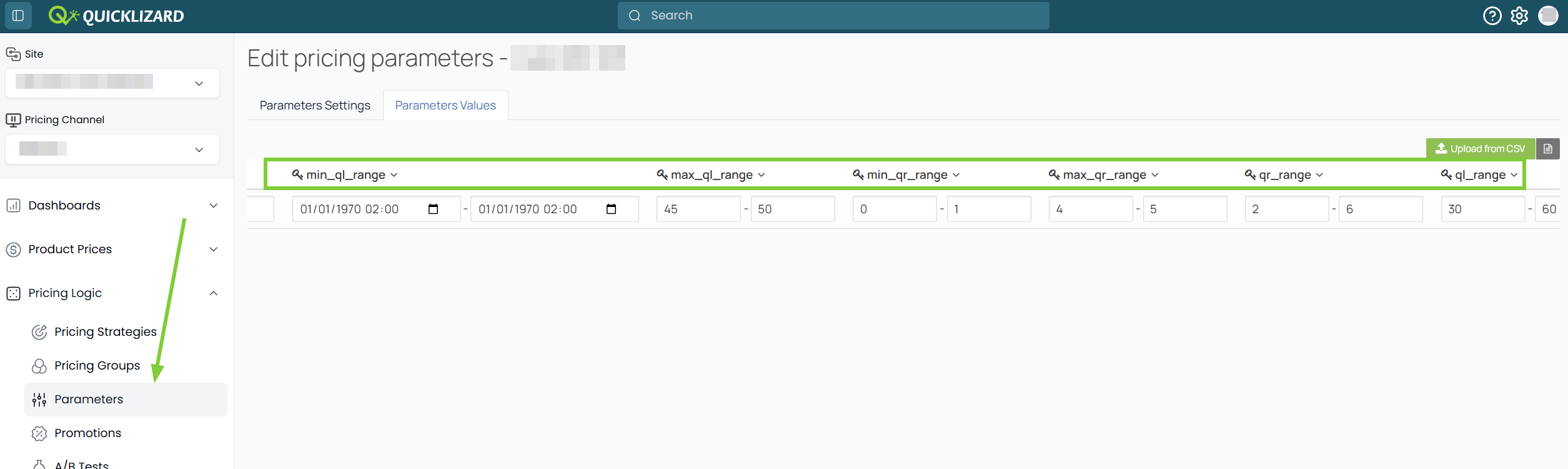Open Pricing Groups page
The image size is (1568, 469).
(97, 366)
